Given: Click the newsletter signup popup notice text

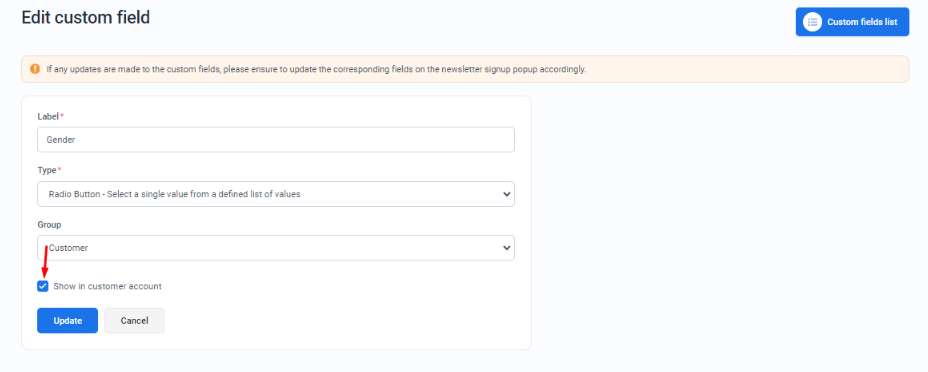Looking at the screenshot, I should tap(316, 69).
